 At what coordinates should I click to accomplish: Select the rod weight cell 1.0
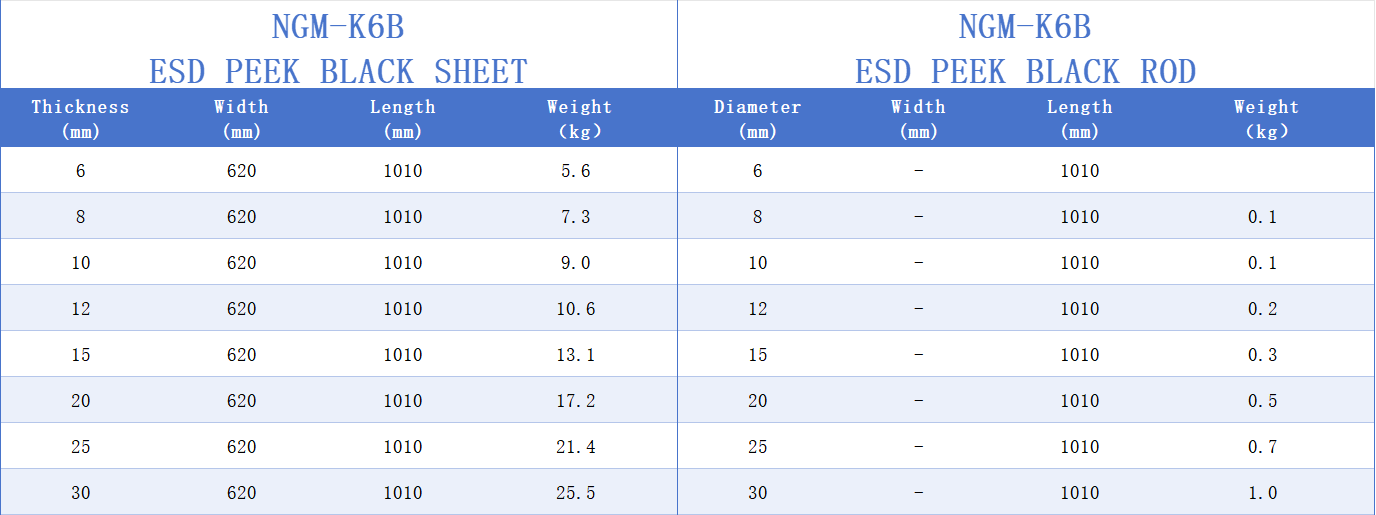coord(1263,493)
